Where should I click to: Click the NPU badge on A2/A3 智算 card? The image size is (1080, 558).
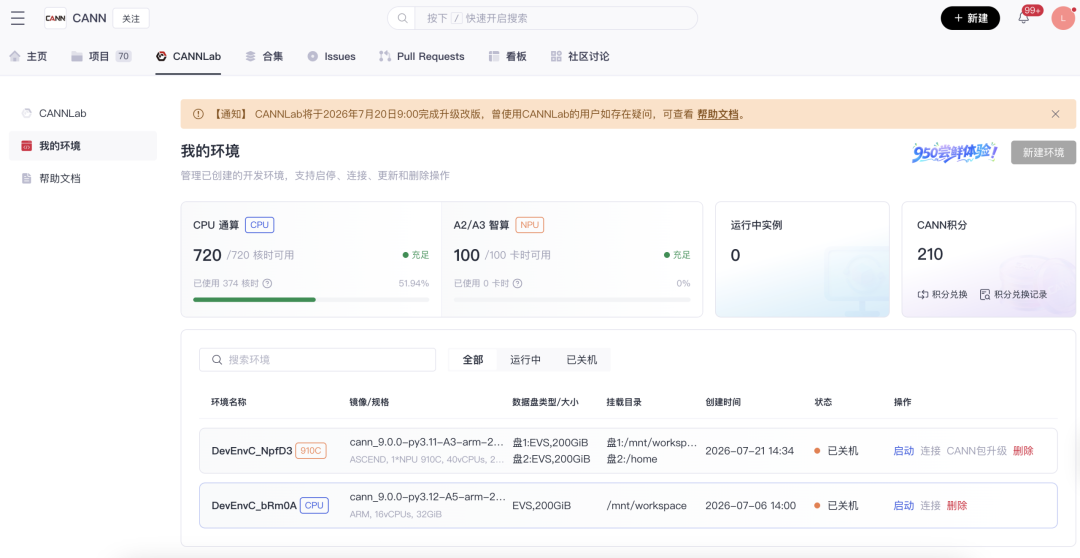click(x=530, y=225)
